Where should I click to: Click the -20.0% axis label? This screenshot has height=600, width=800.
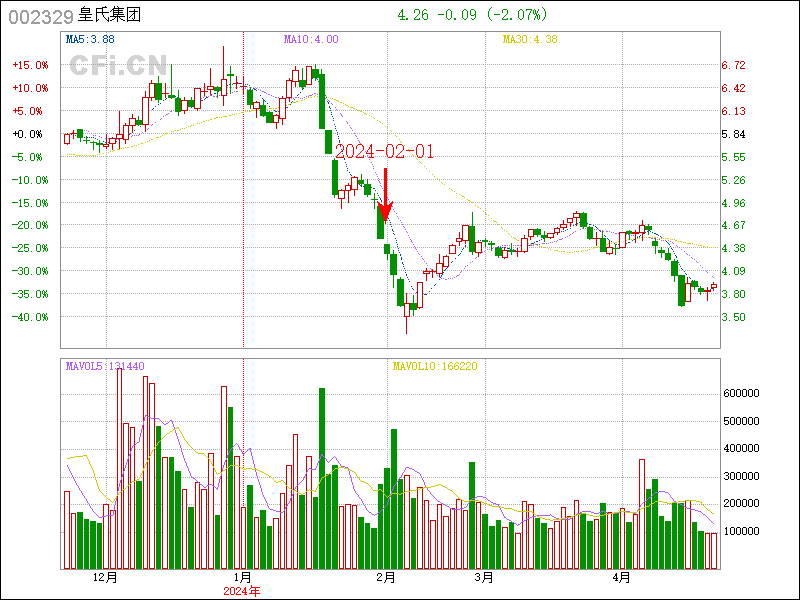30,225
